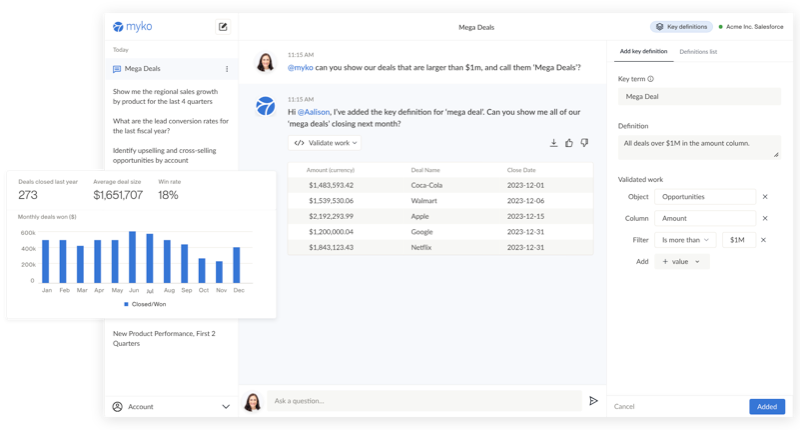The image size is (800, 430).
Task: Click the Object Opportunities field
Action: (705, 197)
